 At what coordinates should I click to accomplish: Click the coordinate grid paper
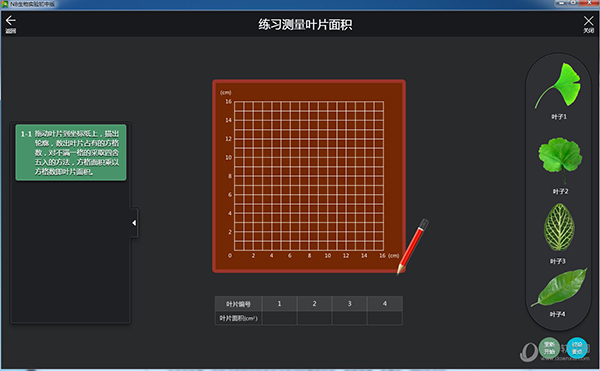pos(309,176)
